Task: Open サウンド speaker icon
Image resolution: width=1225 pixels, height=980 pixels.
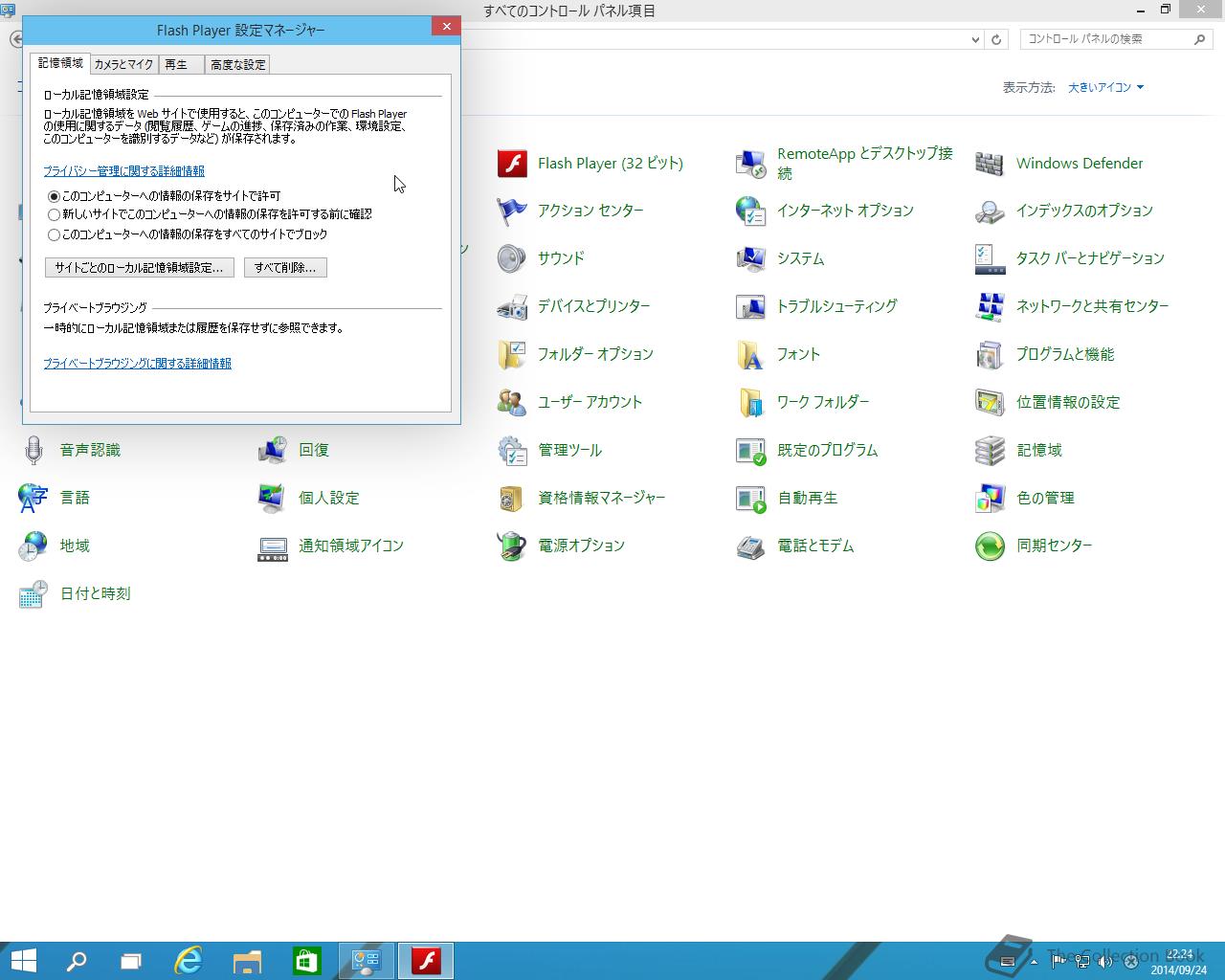Action: coord(512,259)
